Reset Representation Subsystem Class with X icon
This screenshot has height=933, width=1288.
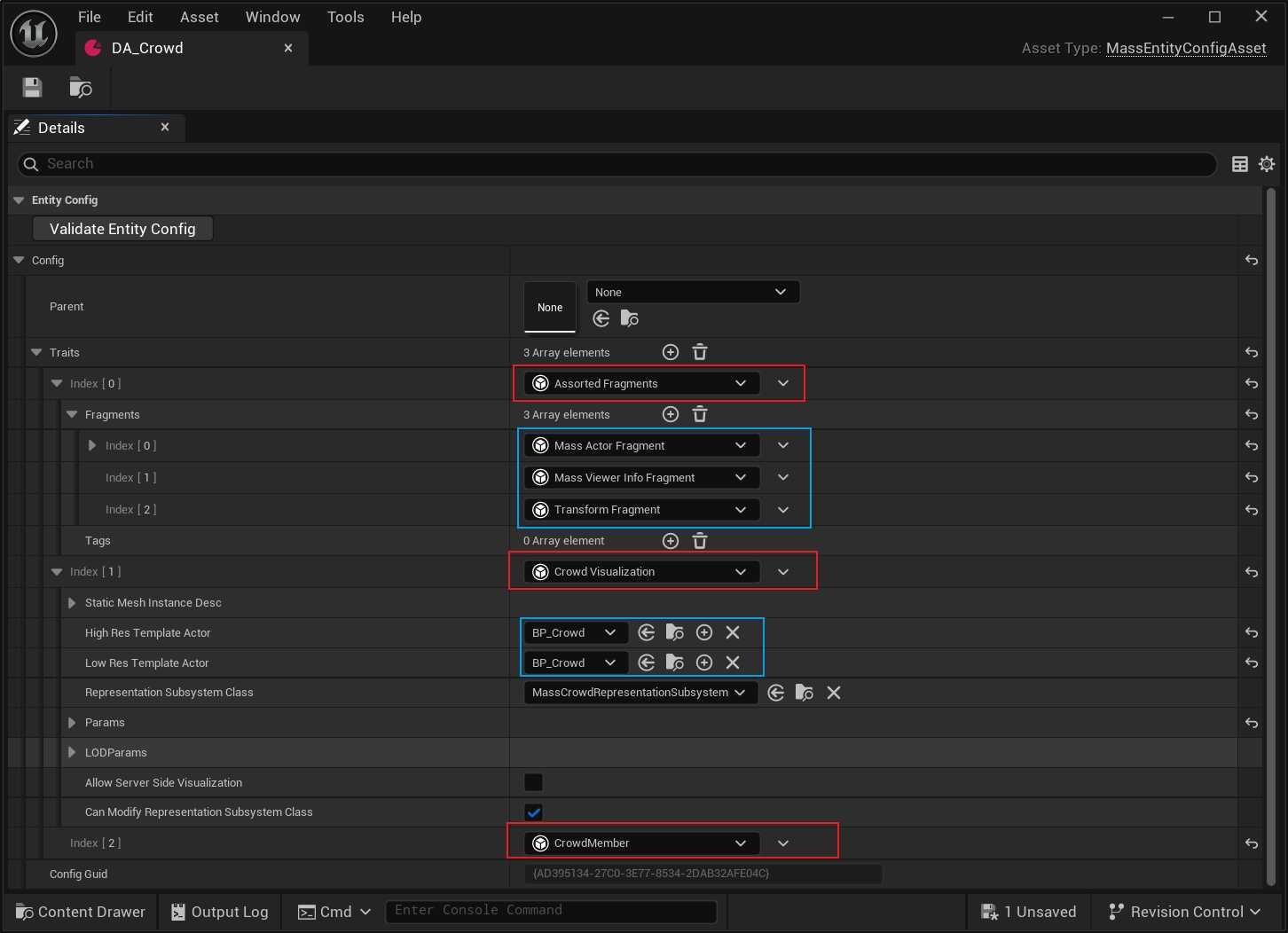point(834,693)
